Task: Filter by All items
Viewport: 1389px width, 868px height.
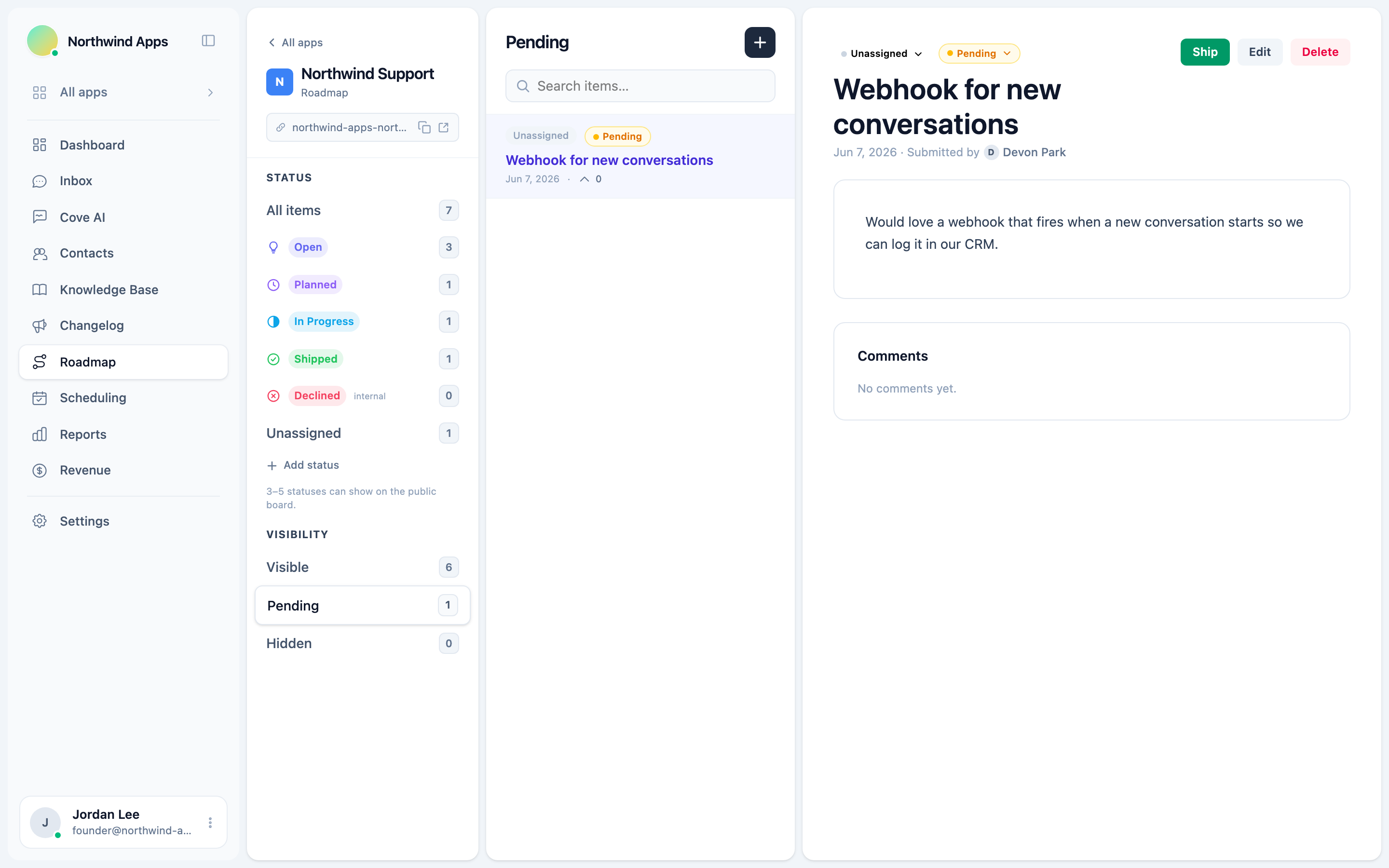Action: [362, 211]
